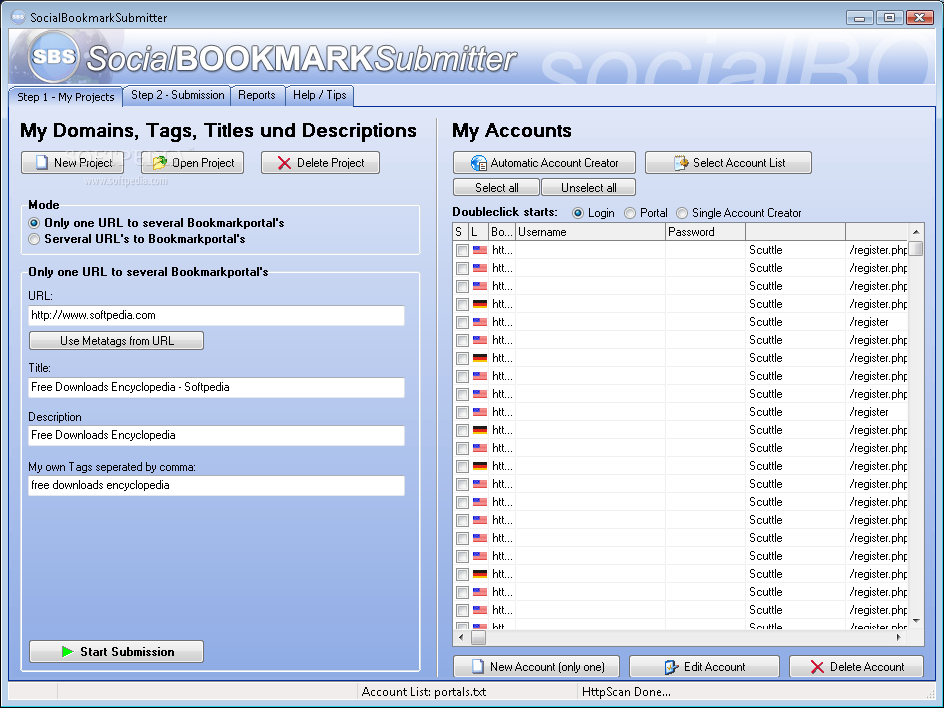Image resolution: width=944 pixels, height=708 pixels.
Task: Click the accounts list vertical scrollbar thumb
Action: pyautogui.click(x=916, y=249)
